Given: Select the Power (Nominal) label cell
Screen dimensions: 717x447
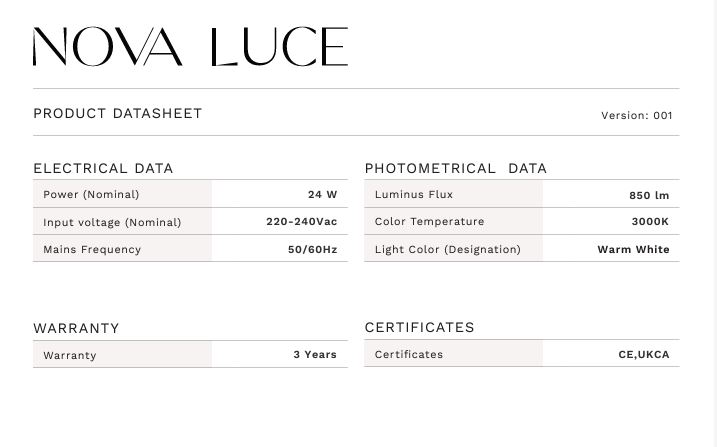Looking at the screenshot, I should coord(91,195).
